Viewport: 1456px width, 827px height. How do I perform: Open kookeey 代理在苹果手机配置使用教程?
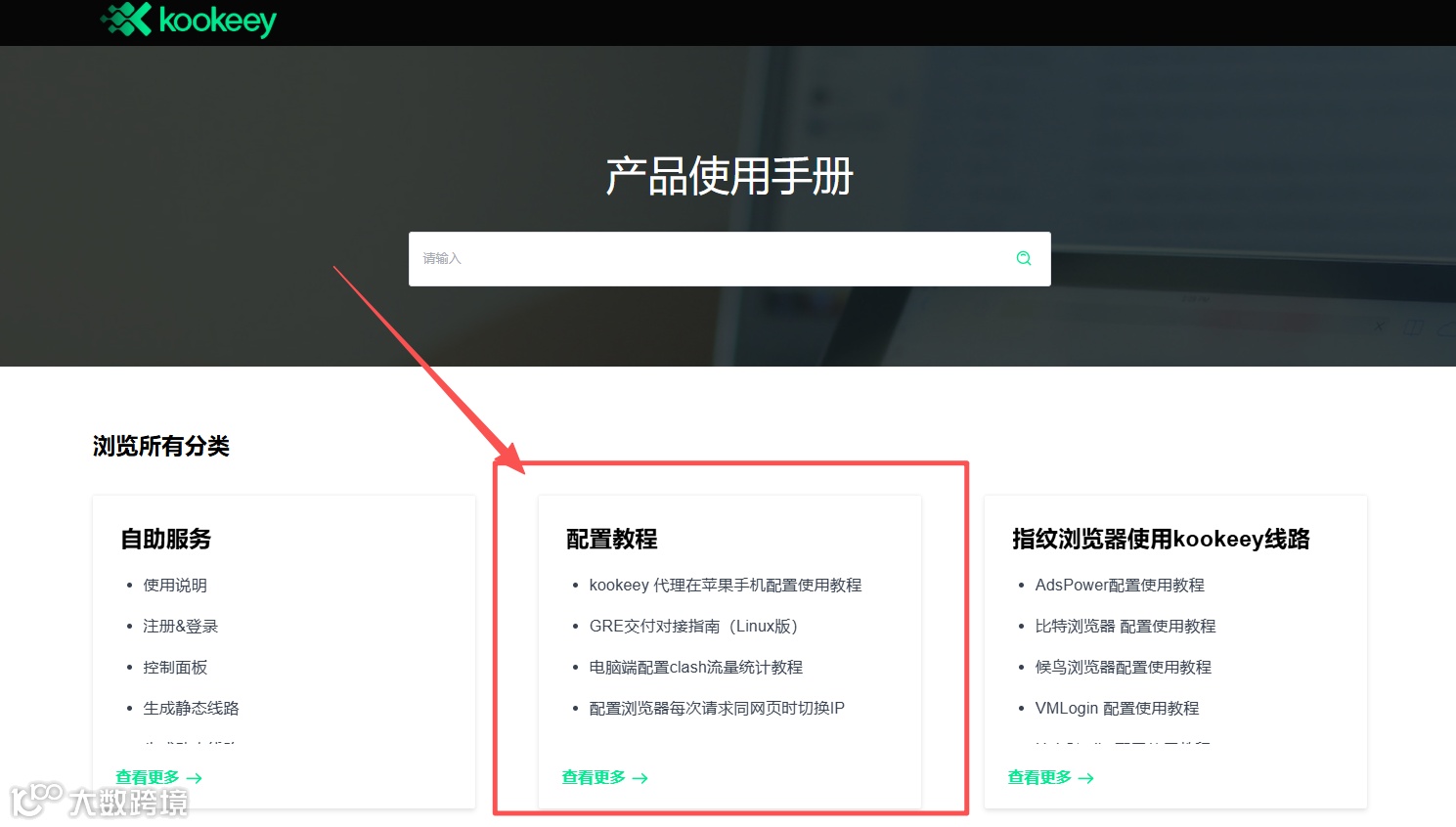pos(726,585)
